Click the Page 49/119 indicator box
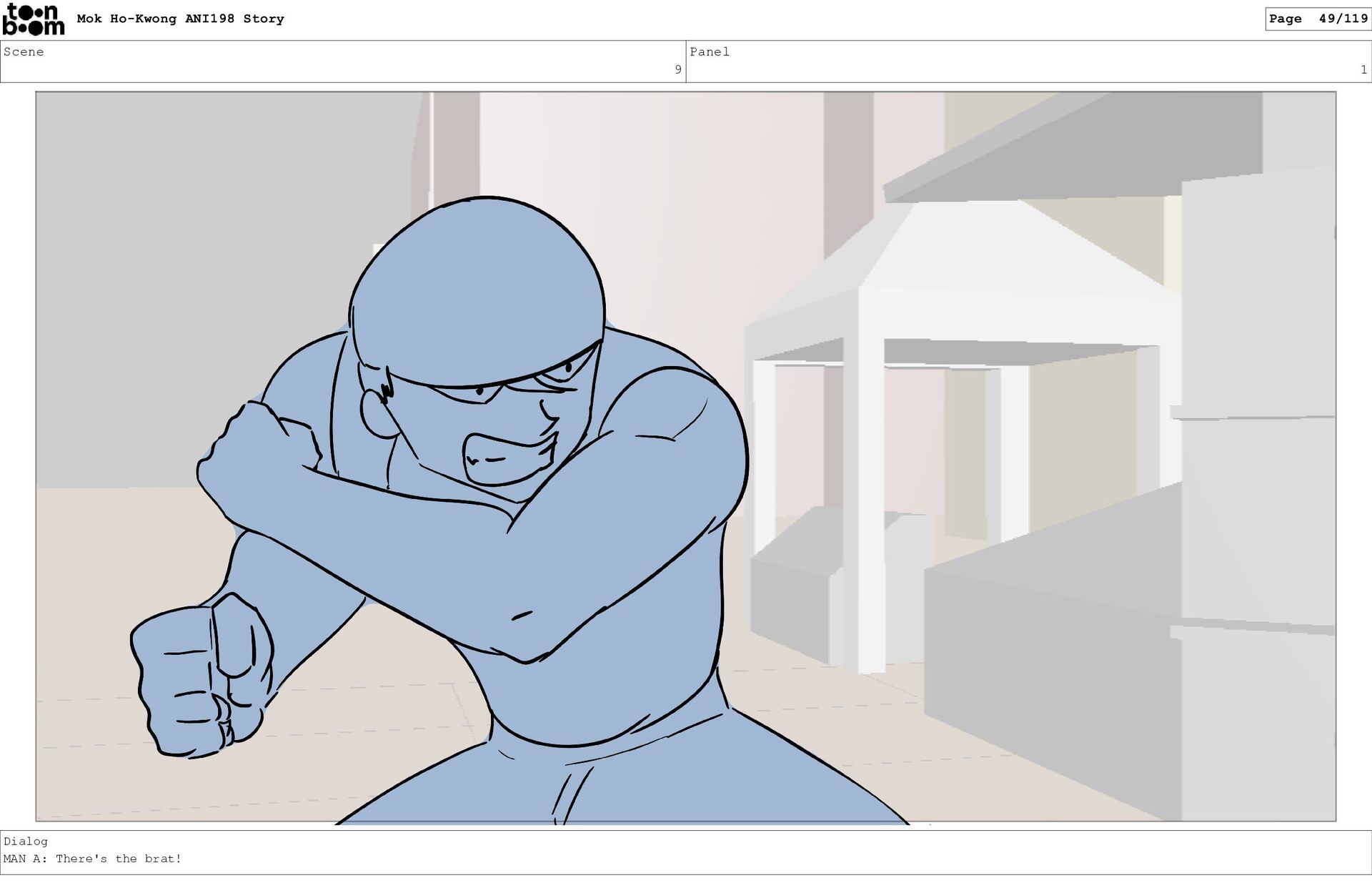Viewport: 1372px width, 888px height. pyautogui.click(x=1317, y=19)
